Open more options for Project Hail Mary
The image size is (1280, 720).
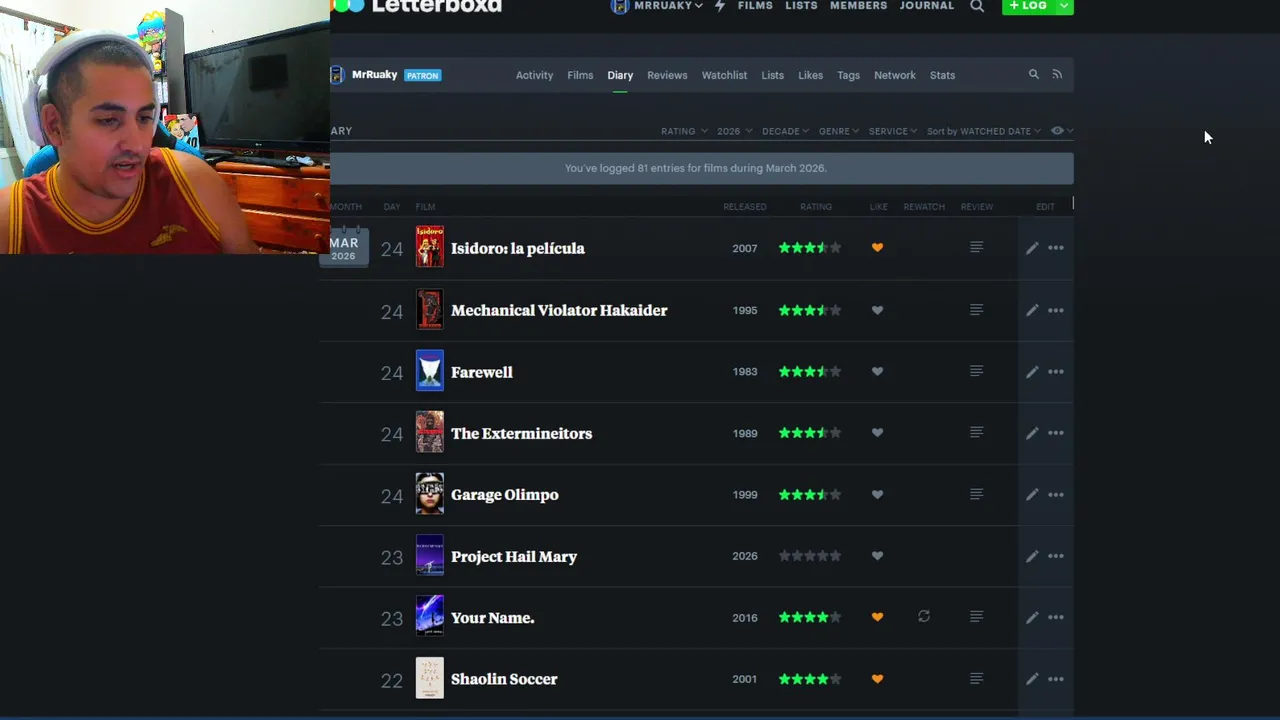1056,556
